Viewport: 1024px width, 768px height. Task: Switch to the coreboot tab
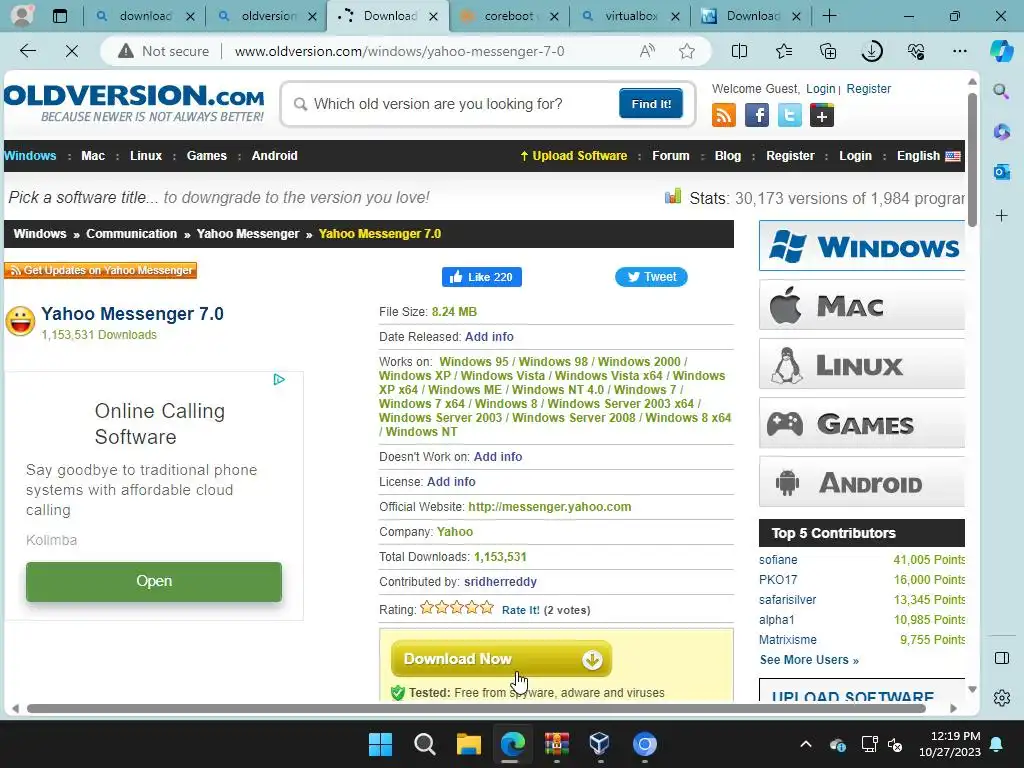pyautogui.click(x=509, y=16)
